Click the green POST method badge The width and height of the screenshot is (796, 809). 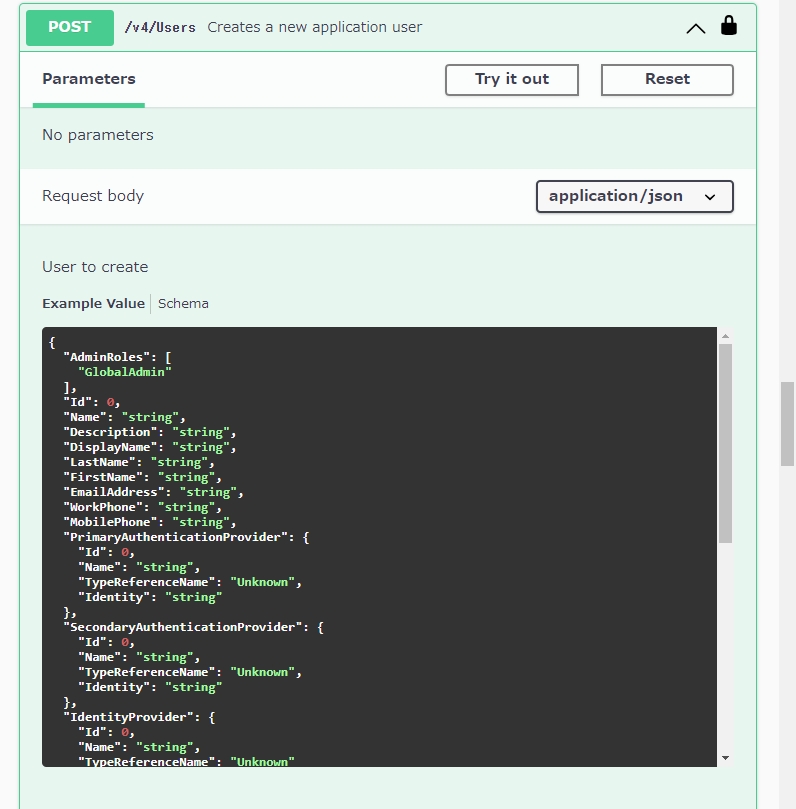(70, 27)
